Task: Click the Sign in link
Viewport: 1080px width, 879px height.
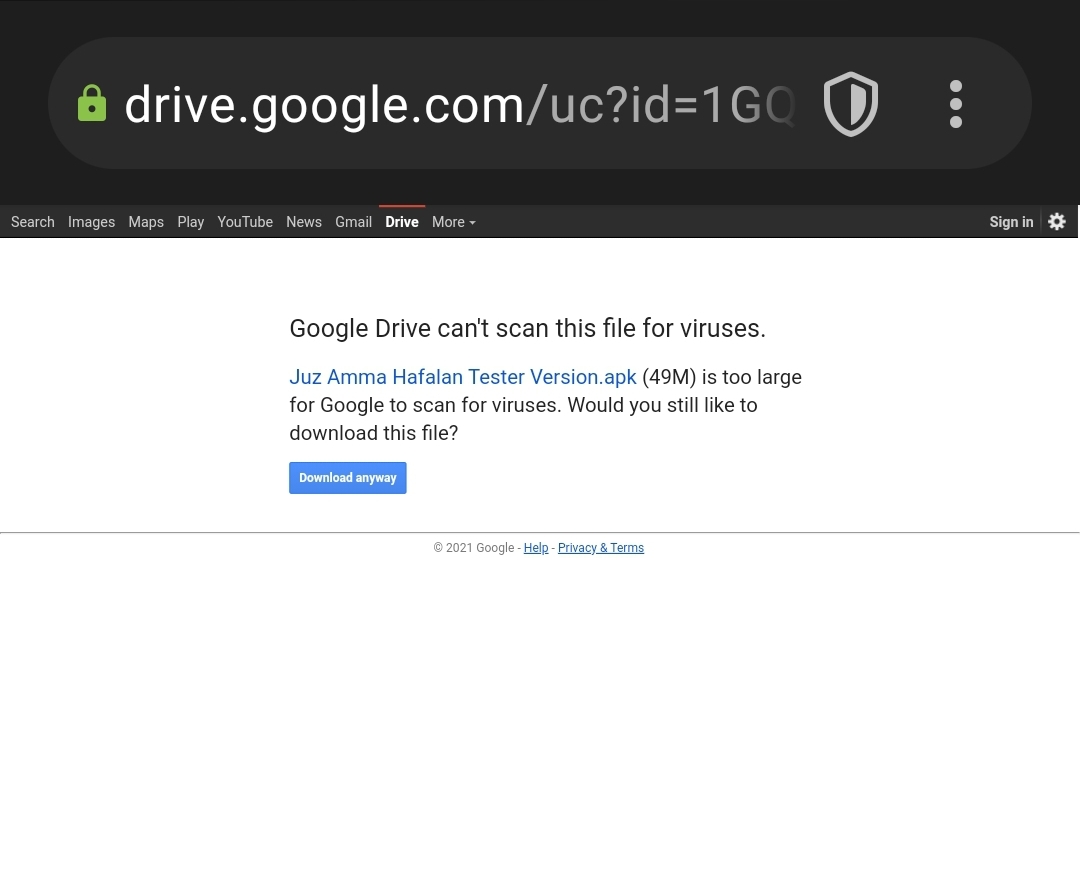Action: (x=1011, y=222)
